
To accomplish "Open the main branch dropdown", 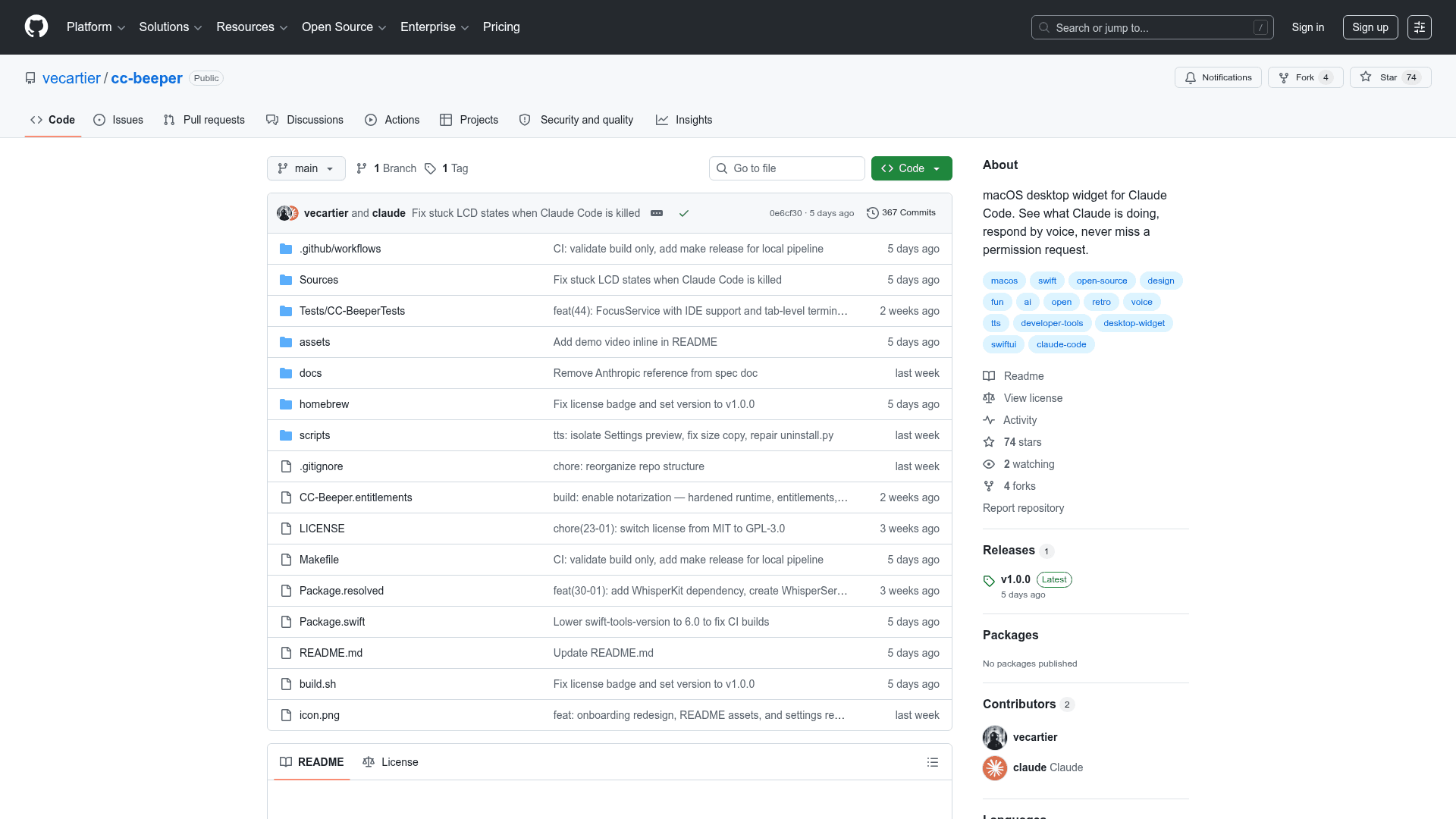I will pyautogui.click(x=306, y=168).
